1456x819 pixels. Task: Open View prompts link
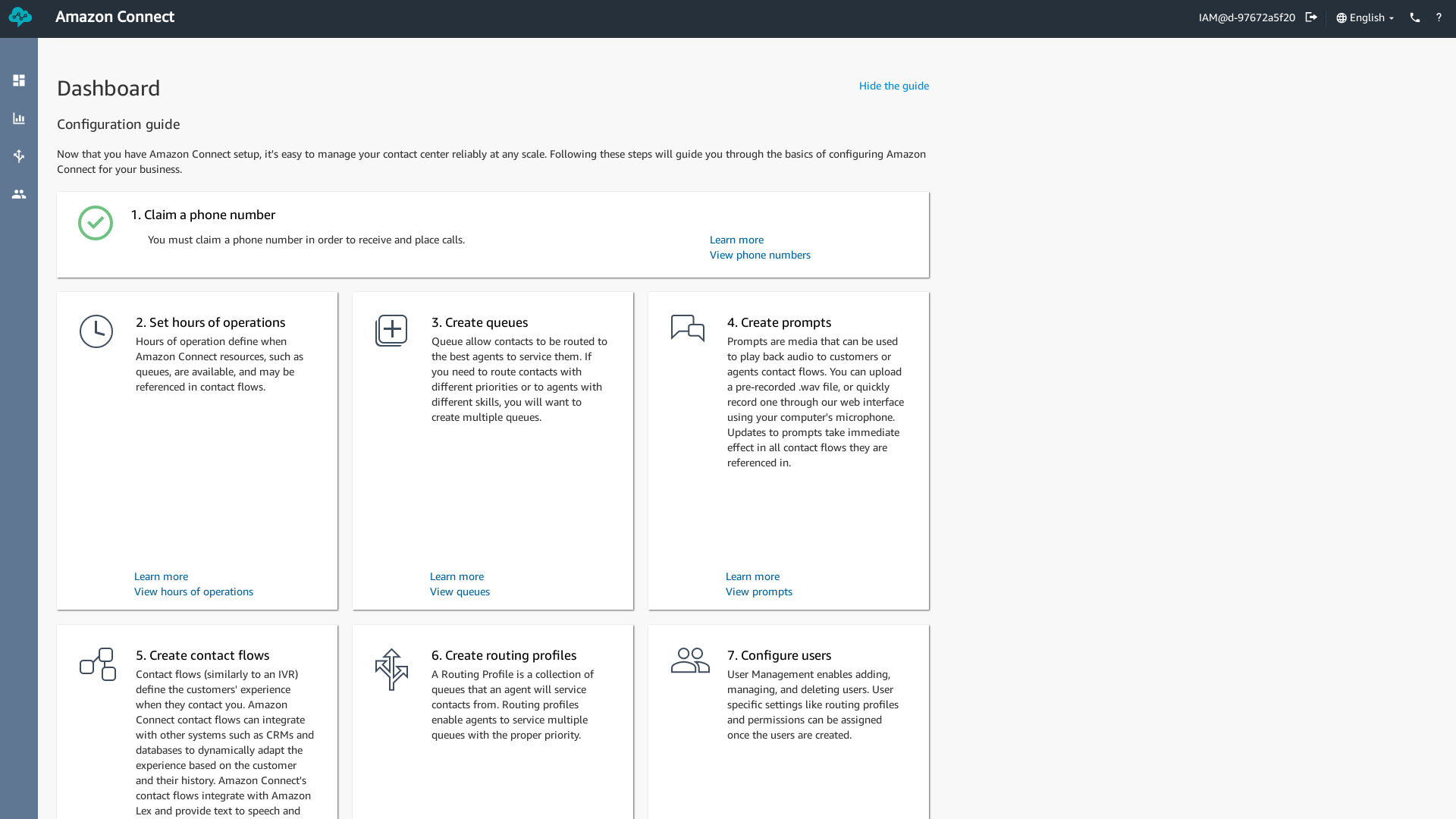pyautogui.click(x=758, y=591)
